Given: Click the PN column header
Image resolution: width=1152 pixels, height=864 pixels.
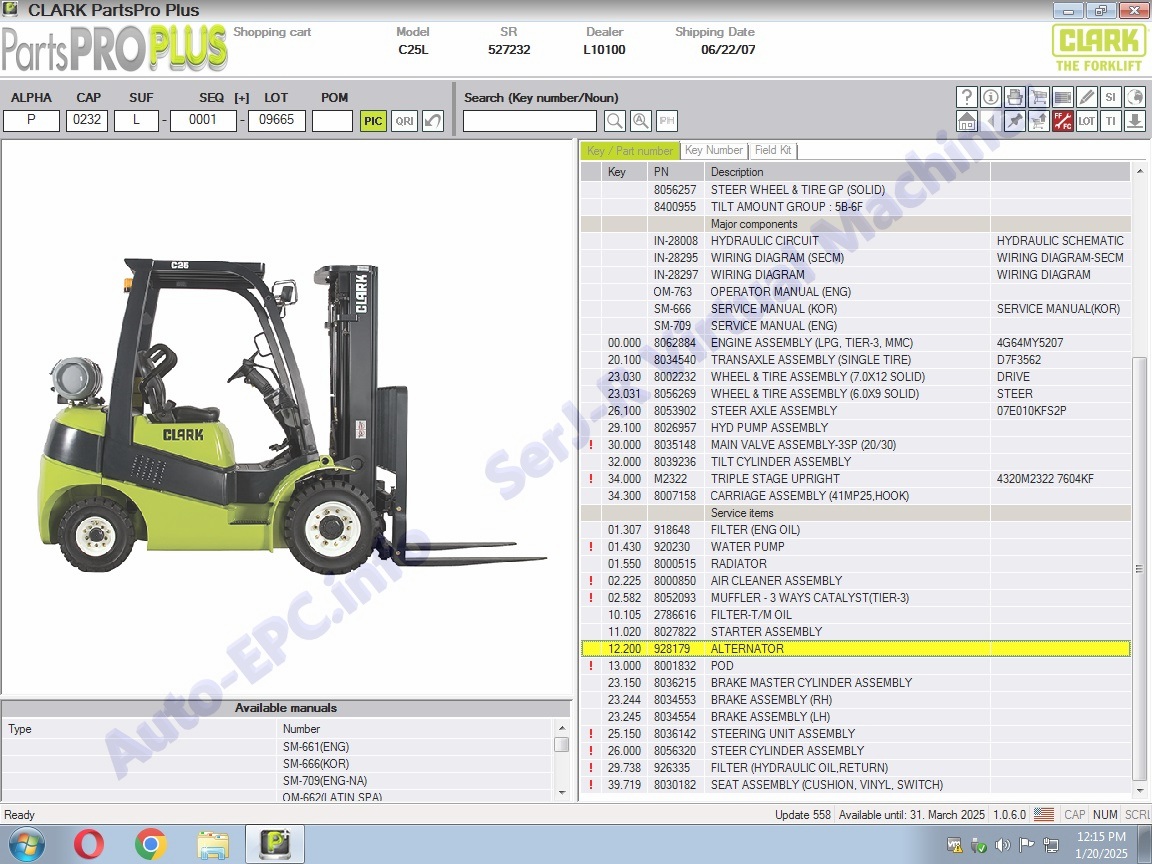Looking at the screenshot, I should click(x=676, y=172).
